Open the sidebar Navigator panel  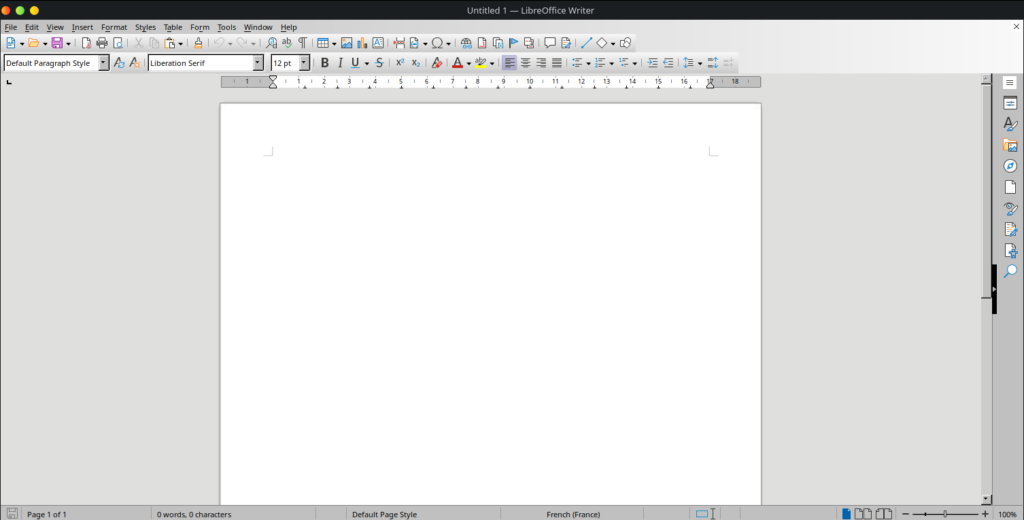coord(1010,166)
